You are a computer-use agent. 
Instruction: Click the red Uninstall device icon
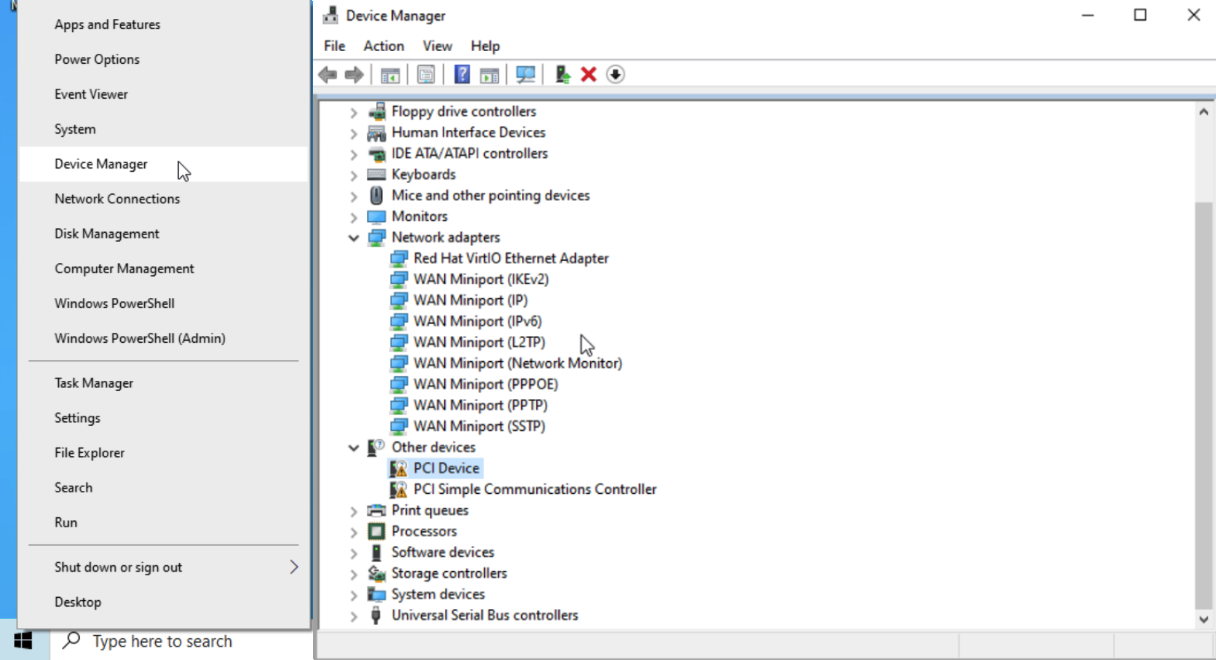(589, 75)
